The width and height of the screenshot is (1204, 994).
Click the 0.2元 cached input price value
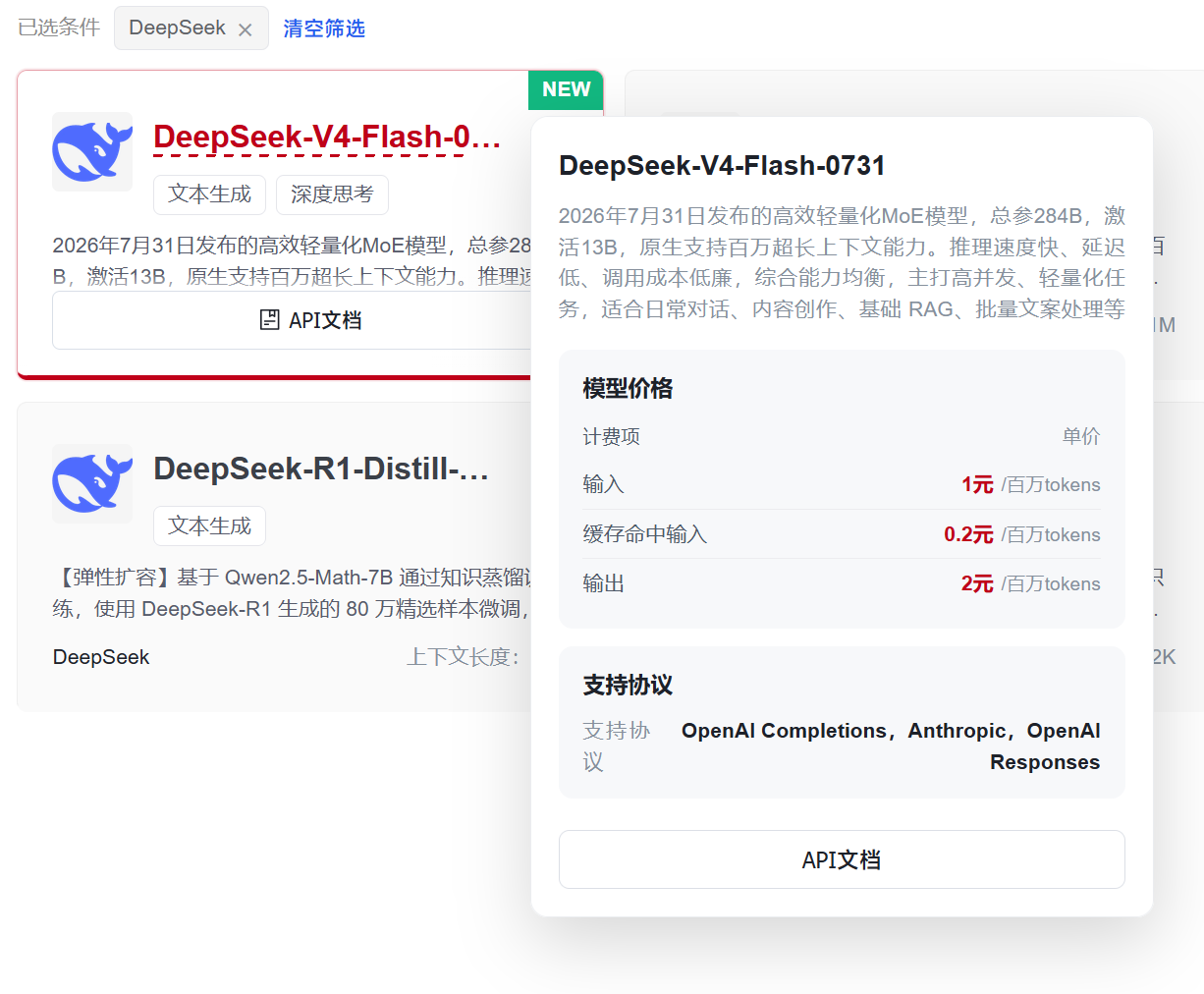pos(968,534)
